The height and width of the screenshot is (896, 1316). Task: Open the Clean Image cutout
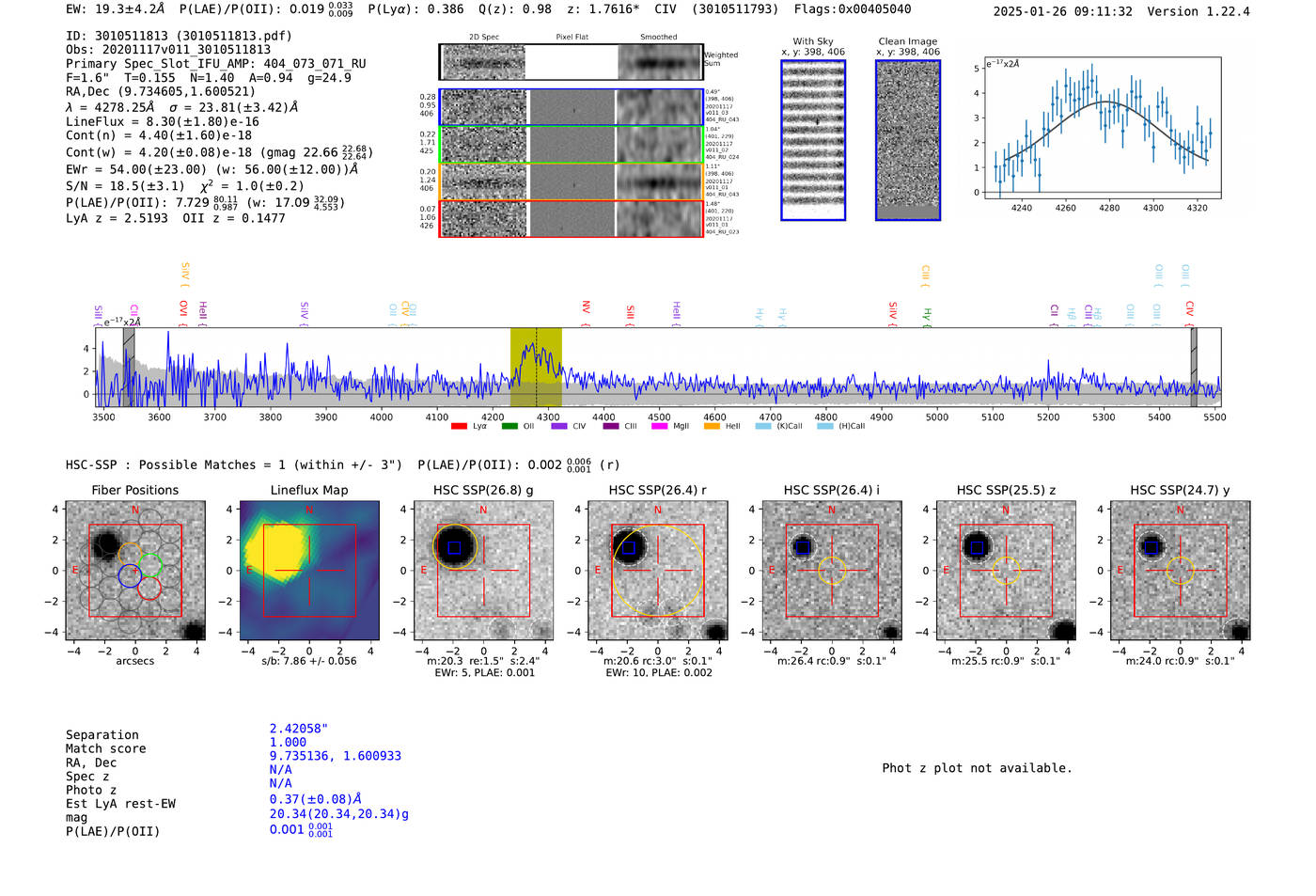click(908, 140)
